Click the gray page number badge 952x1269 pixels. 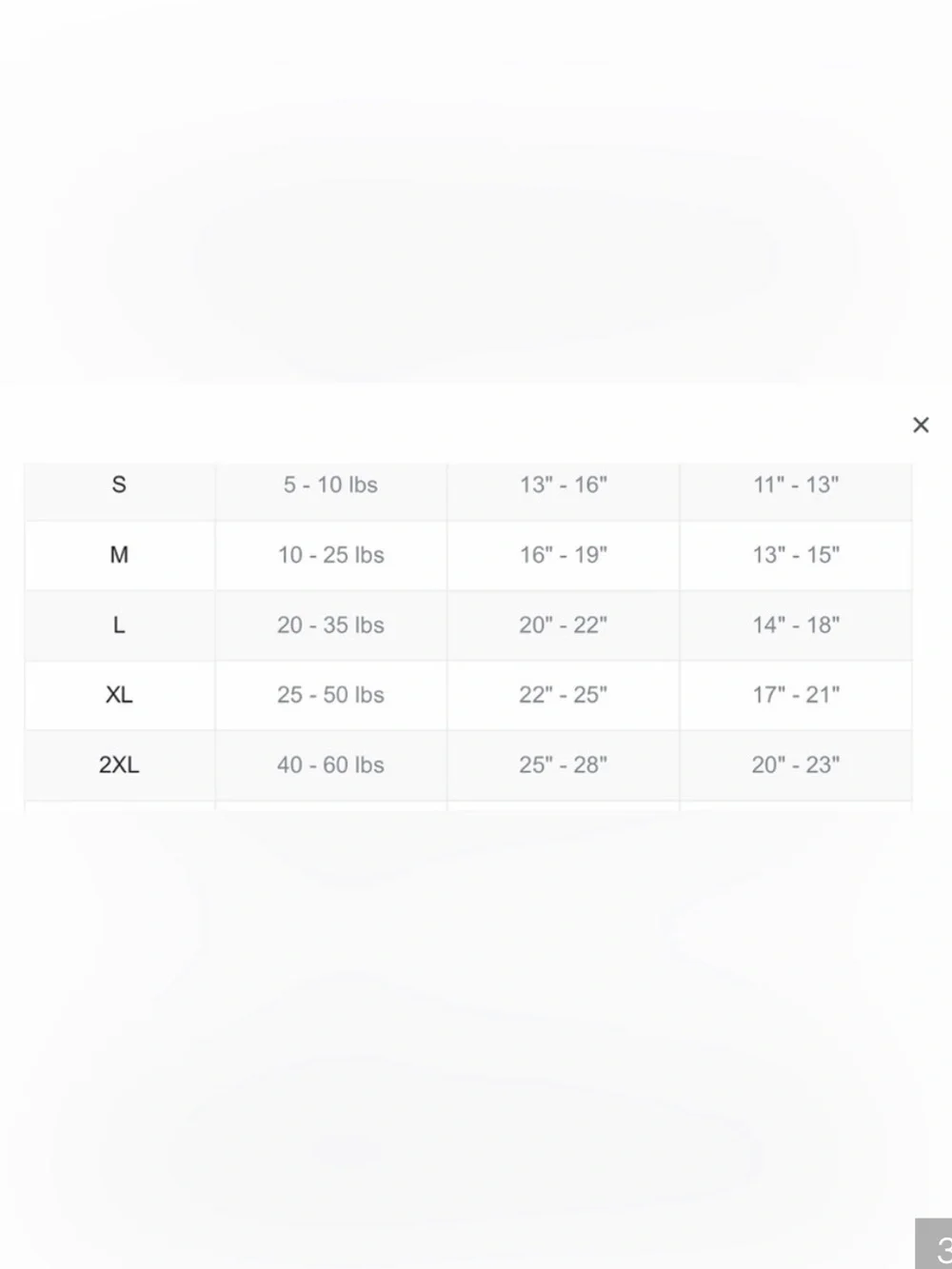tap(934, 1243)
